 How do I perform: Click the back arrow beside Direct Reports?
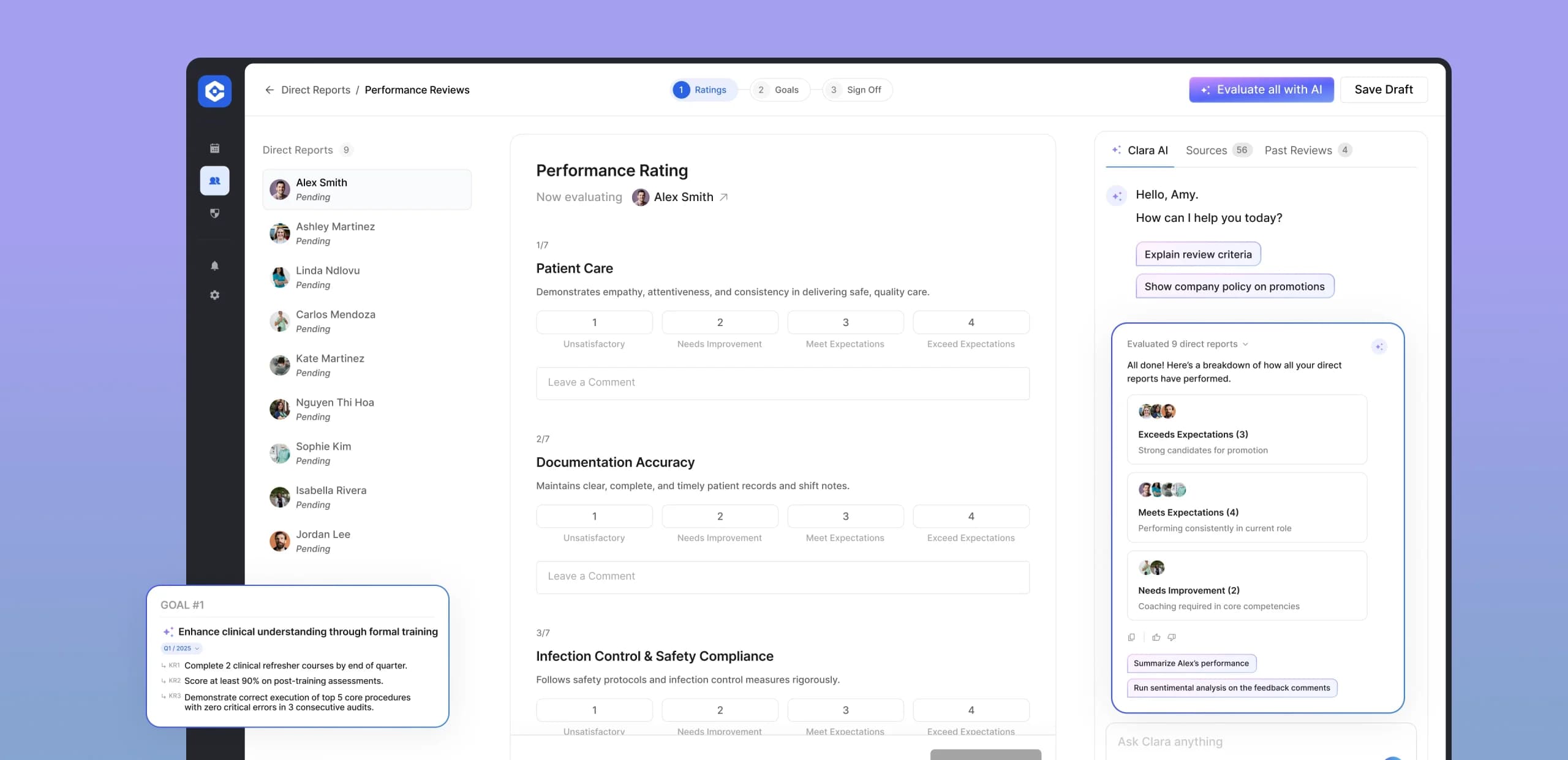coord(269,90)
